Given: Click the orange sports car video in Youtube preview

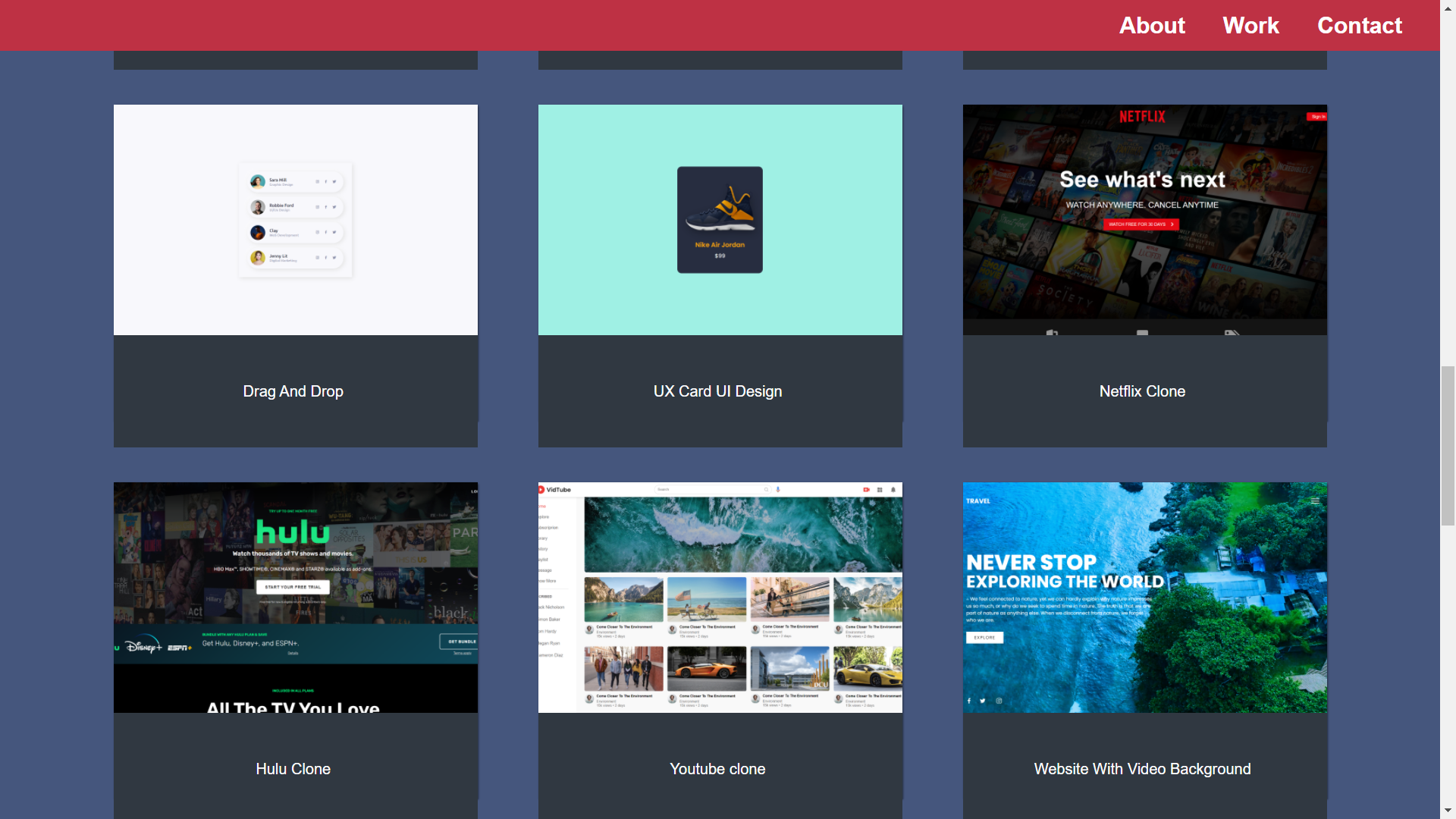Looking at the screenshot, I should click(707, 668).
